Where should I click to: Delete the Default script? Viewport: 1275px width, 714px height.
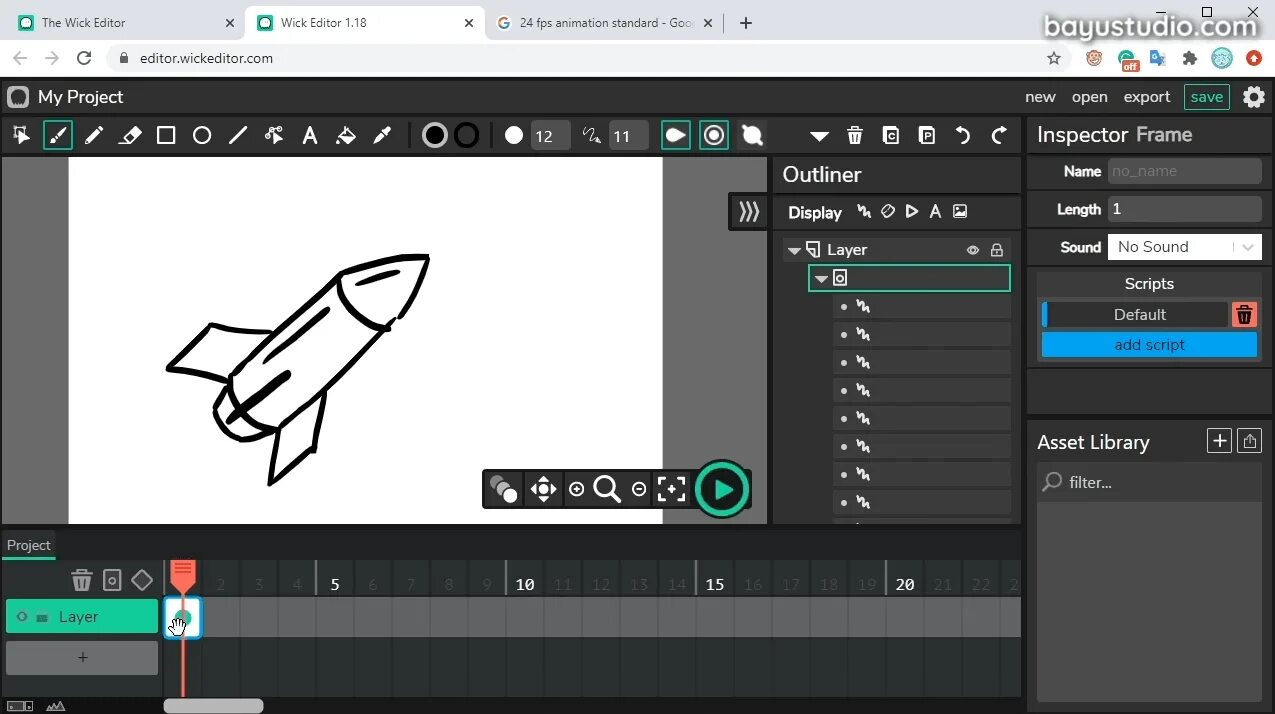click(1244, 314)
